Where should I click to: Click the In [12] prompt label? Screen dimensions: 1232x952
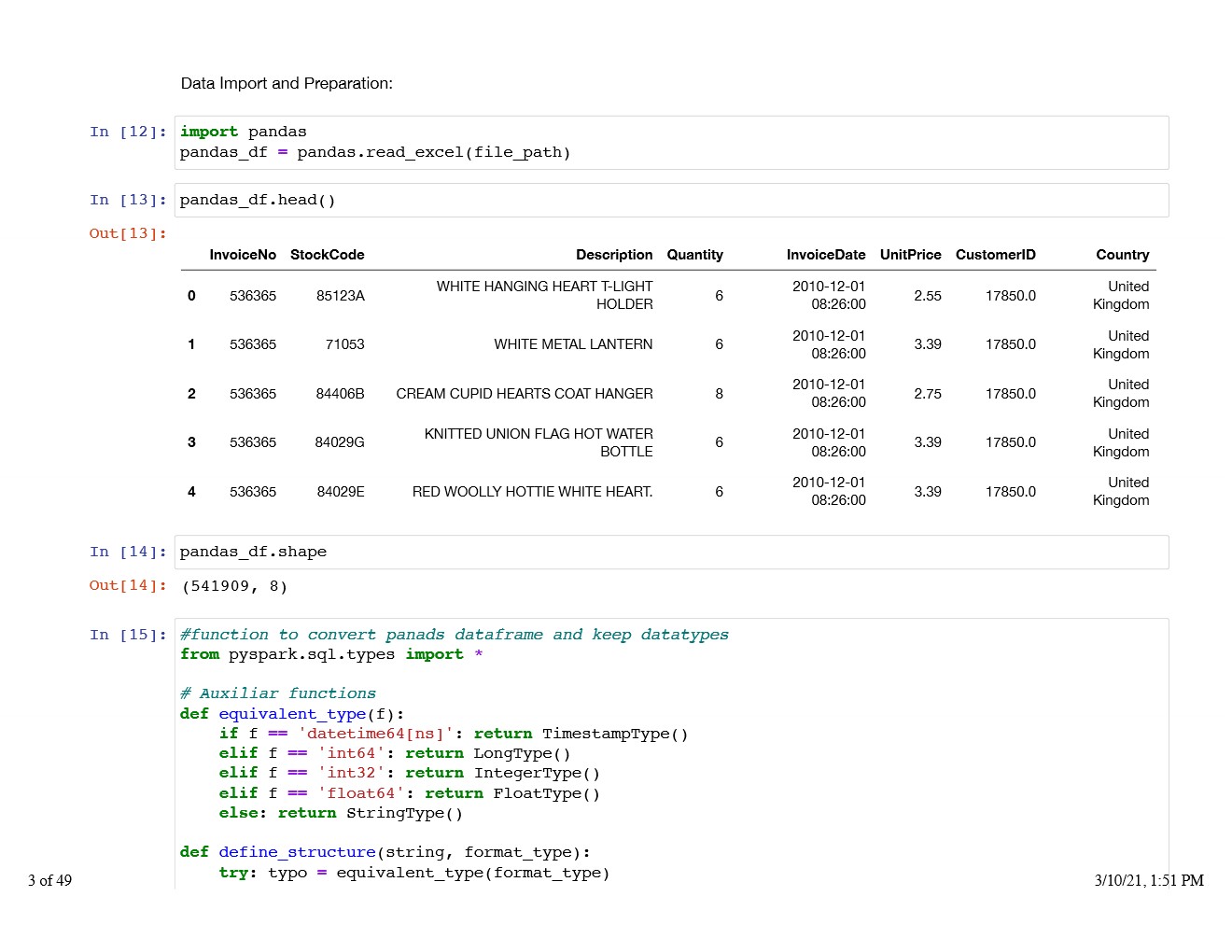[128, 133]
